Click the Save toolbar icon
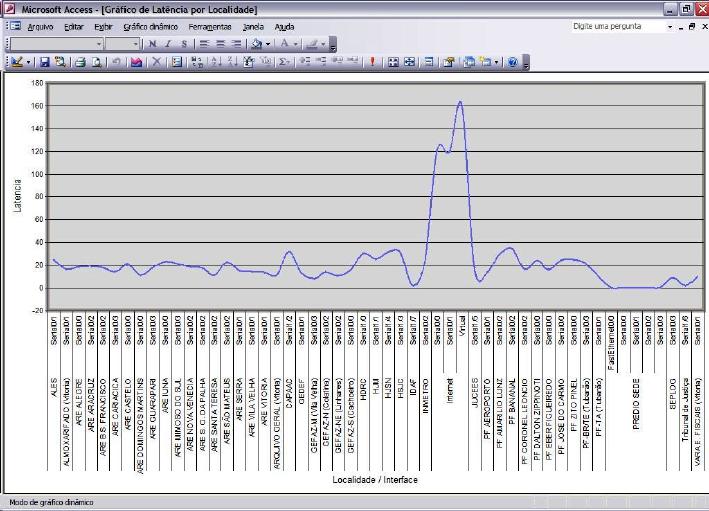Screen dimensions: 709x511 pyautogui.click(x=44, y=62)
